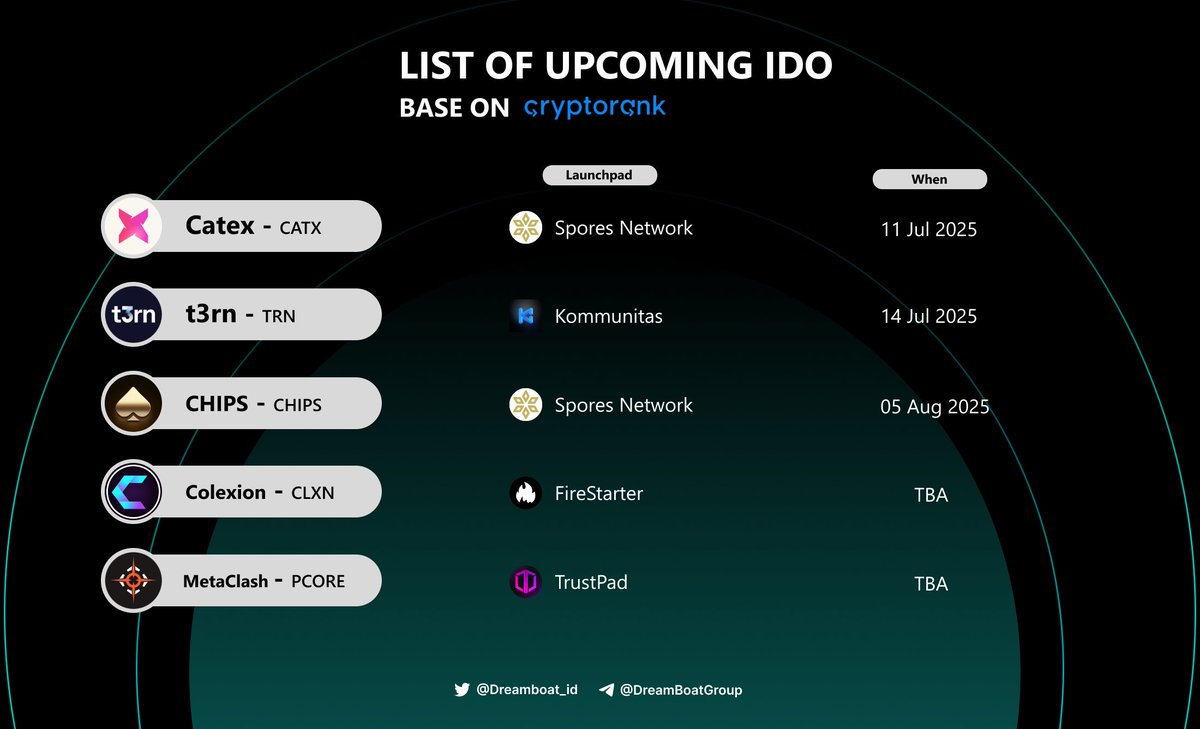Click the TrustPad launchpad name
Screen dimensions: 1200x729
[x=591, y=582]
